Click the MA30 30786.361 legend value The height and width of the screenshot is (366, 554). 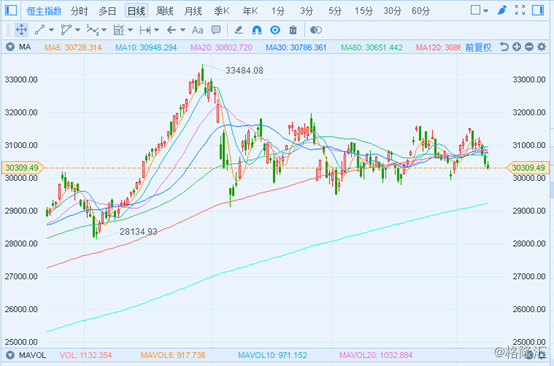[296, 47]
